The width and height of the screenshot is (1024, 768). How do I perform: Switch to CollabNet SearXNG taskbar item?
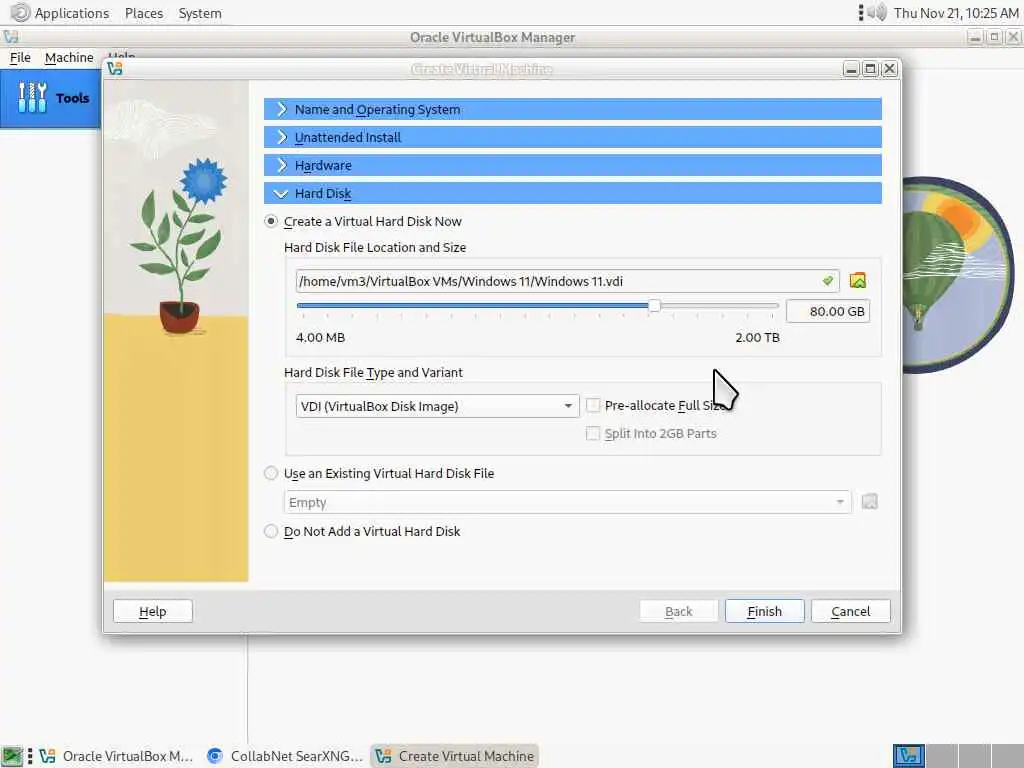[x=285, y=756]
